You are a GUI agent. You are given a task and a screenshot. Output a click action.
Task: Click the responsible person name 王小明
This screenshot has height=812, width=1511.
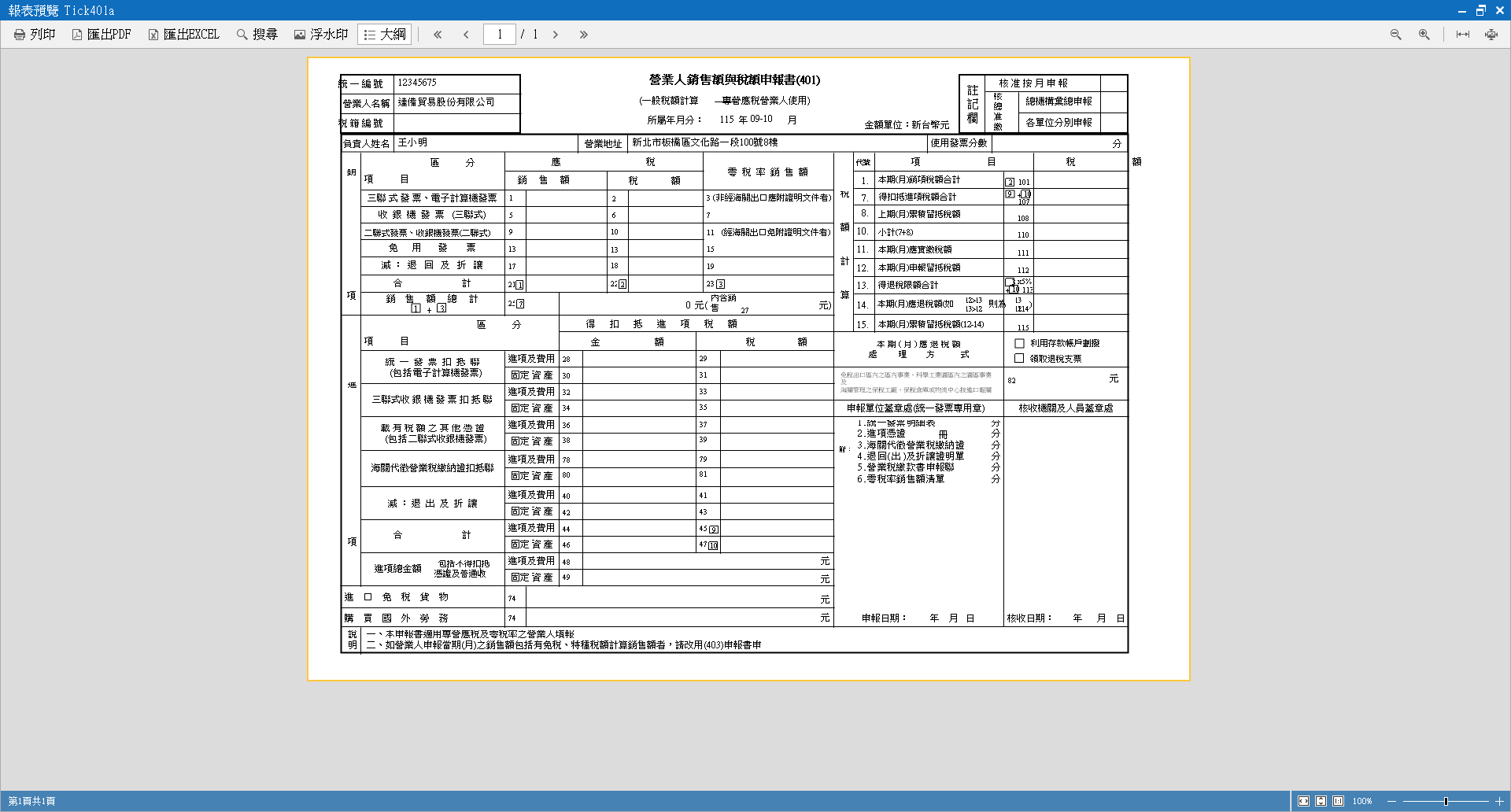pos(412,142)
